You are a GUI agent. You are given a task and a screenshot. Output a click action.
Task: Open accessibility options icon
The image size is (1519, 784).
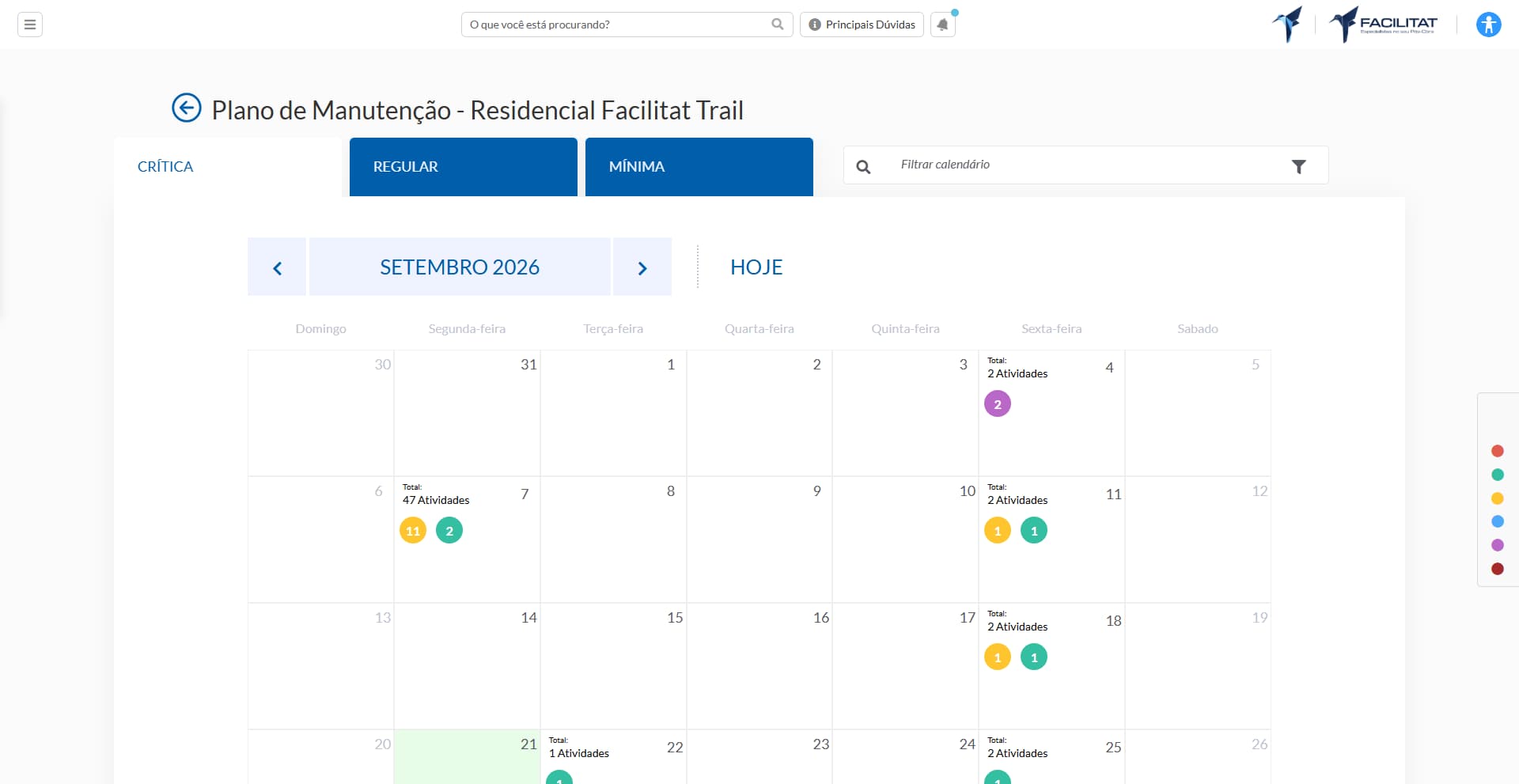(1488, 25)
